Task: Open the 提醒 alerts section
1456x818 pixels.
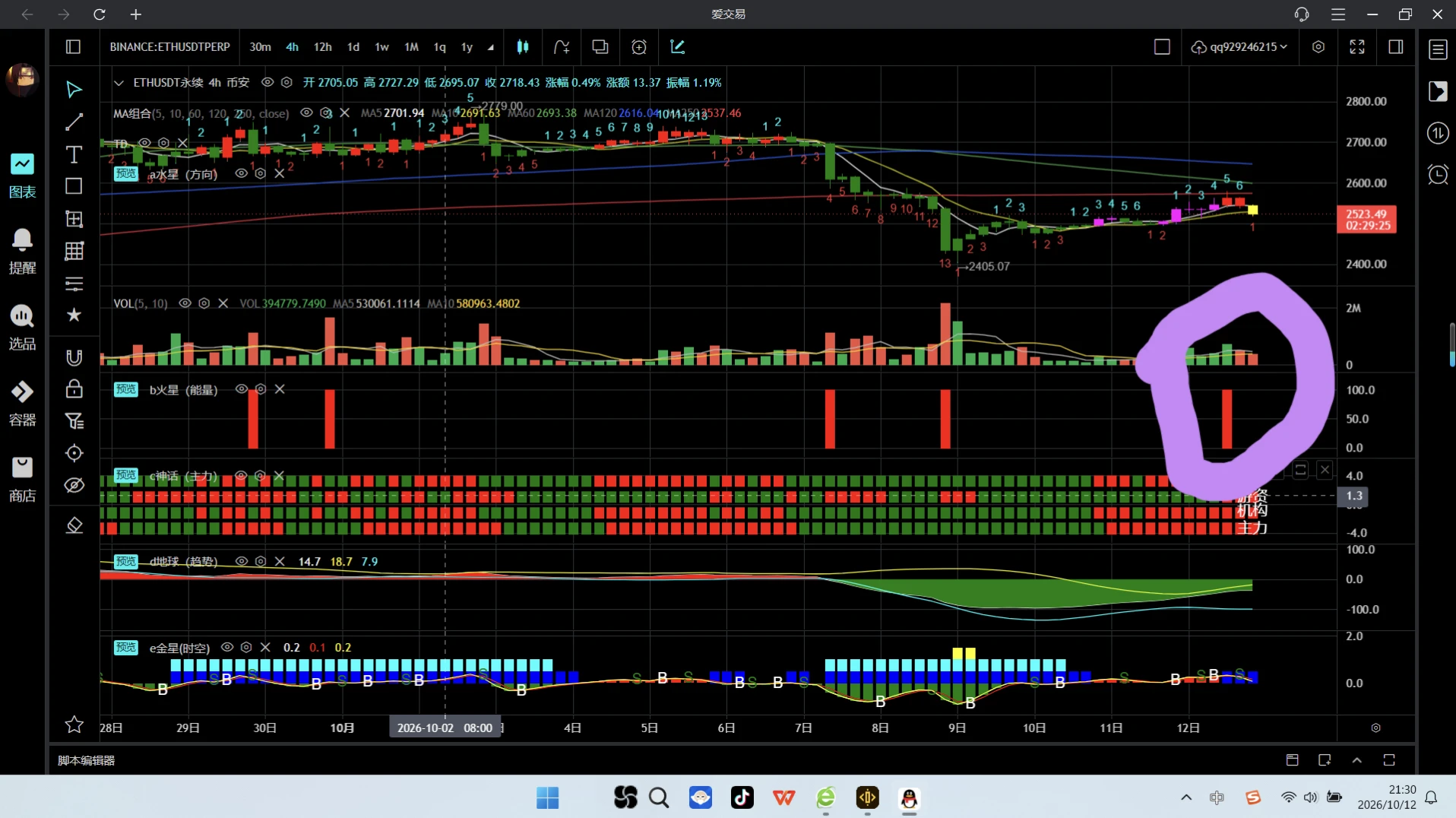Action: [22, 251]
